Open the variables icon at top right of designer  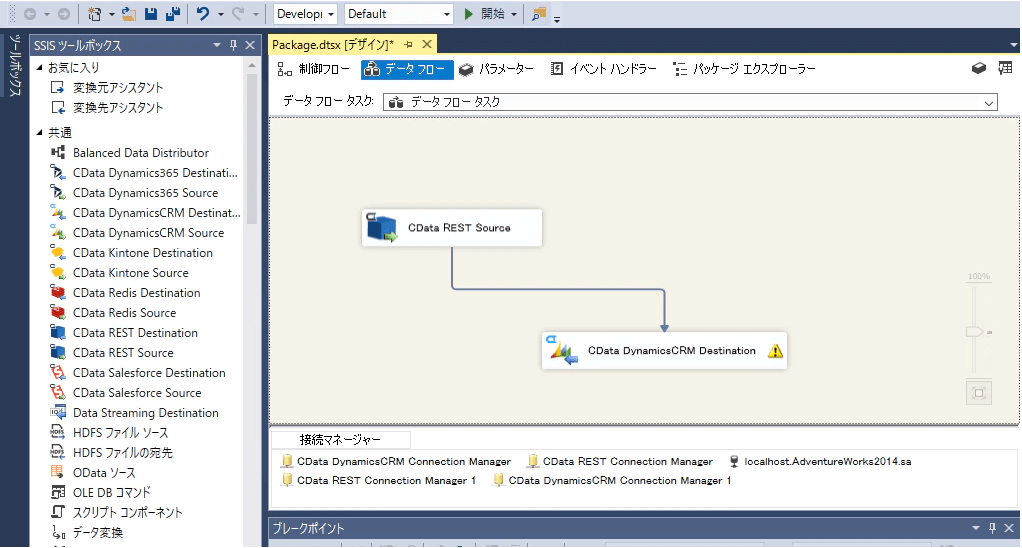pos(978,68)
